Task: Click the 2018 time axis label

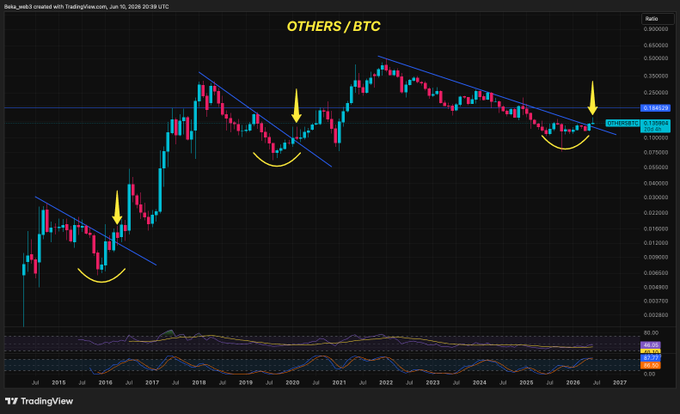Action: [199, 382]
